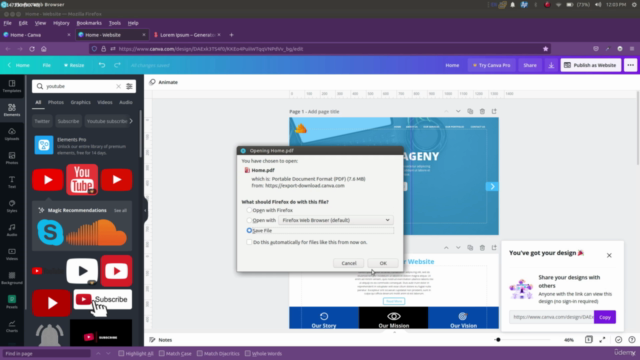Select the Videos filter tab in search results
The image size is (640, 360).
click(x=104, y=102)
